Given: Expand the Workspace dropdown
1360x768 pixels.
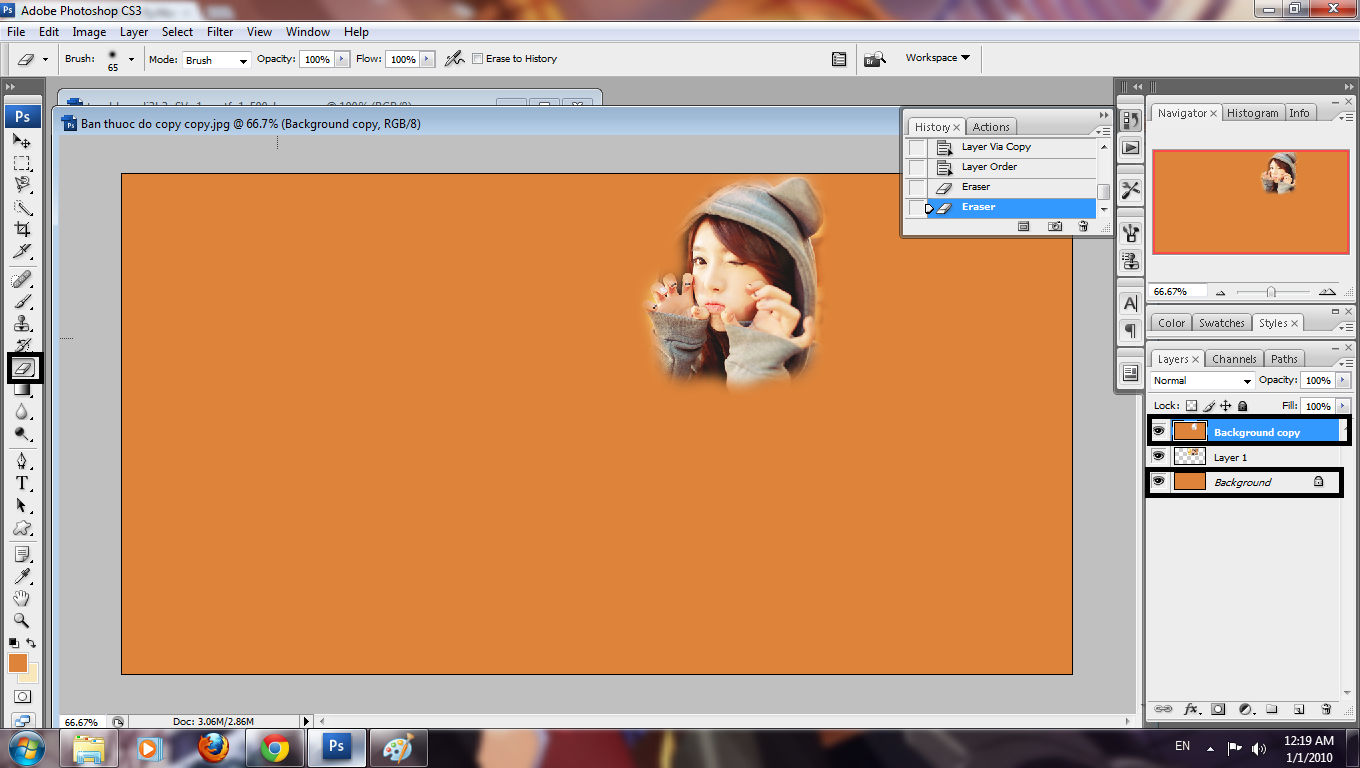Looking at the screenshot, I should pyautogui.click(x=938, y=58).
